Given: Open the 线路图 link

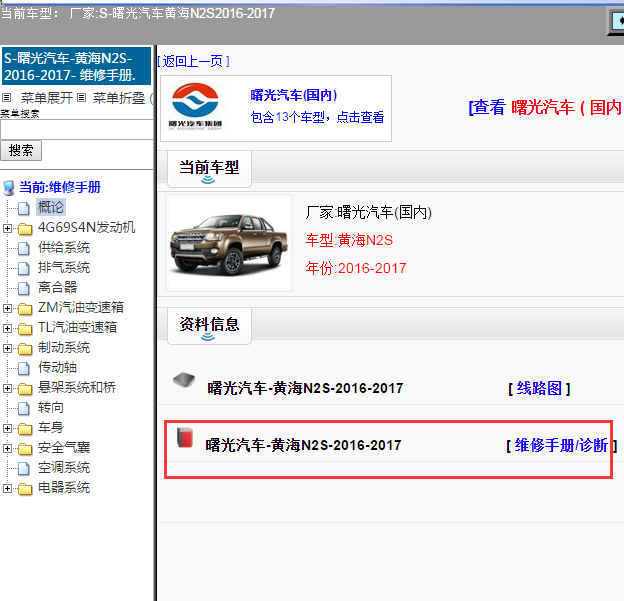Looking at the screenshot, I should (539, 388).
